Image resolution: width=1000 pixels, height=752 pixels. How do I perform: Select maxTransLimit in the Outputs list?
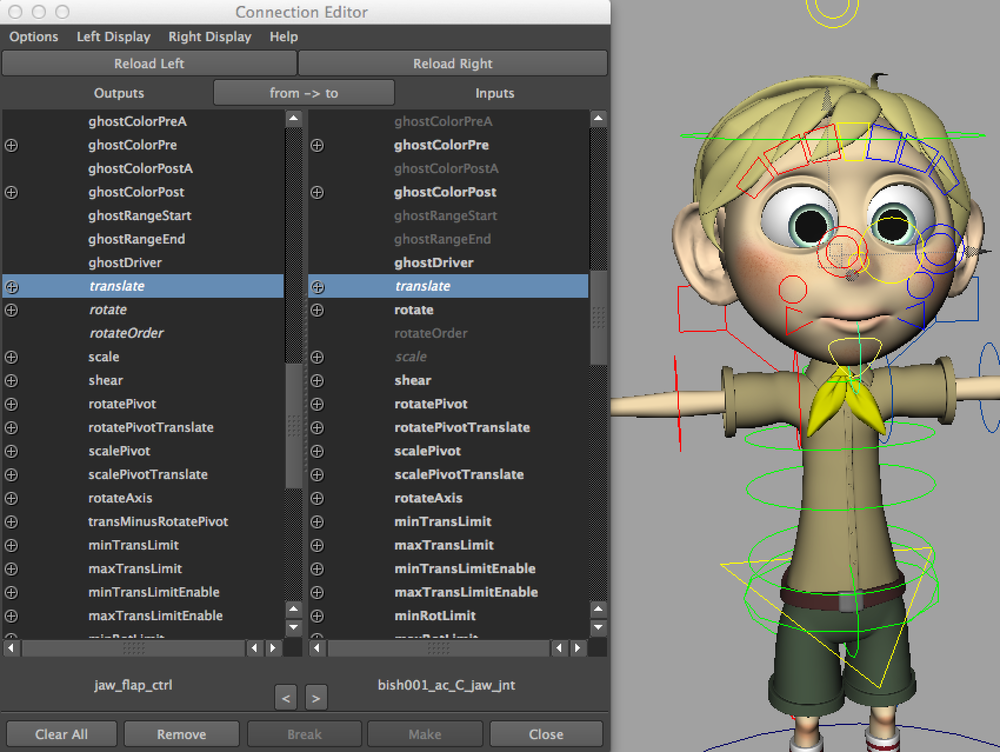point(135,568)
